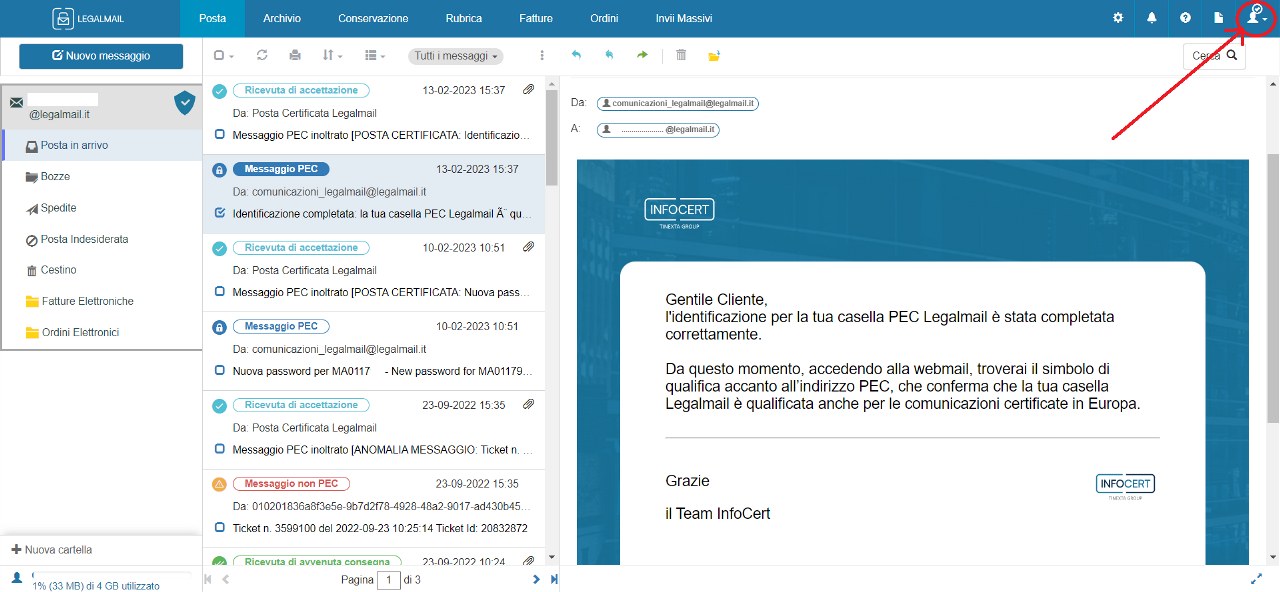
Task: Click the check icon of the 13-02-2023 receipt
Action: 220,91
